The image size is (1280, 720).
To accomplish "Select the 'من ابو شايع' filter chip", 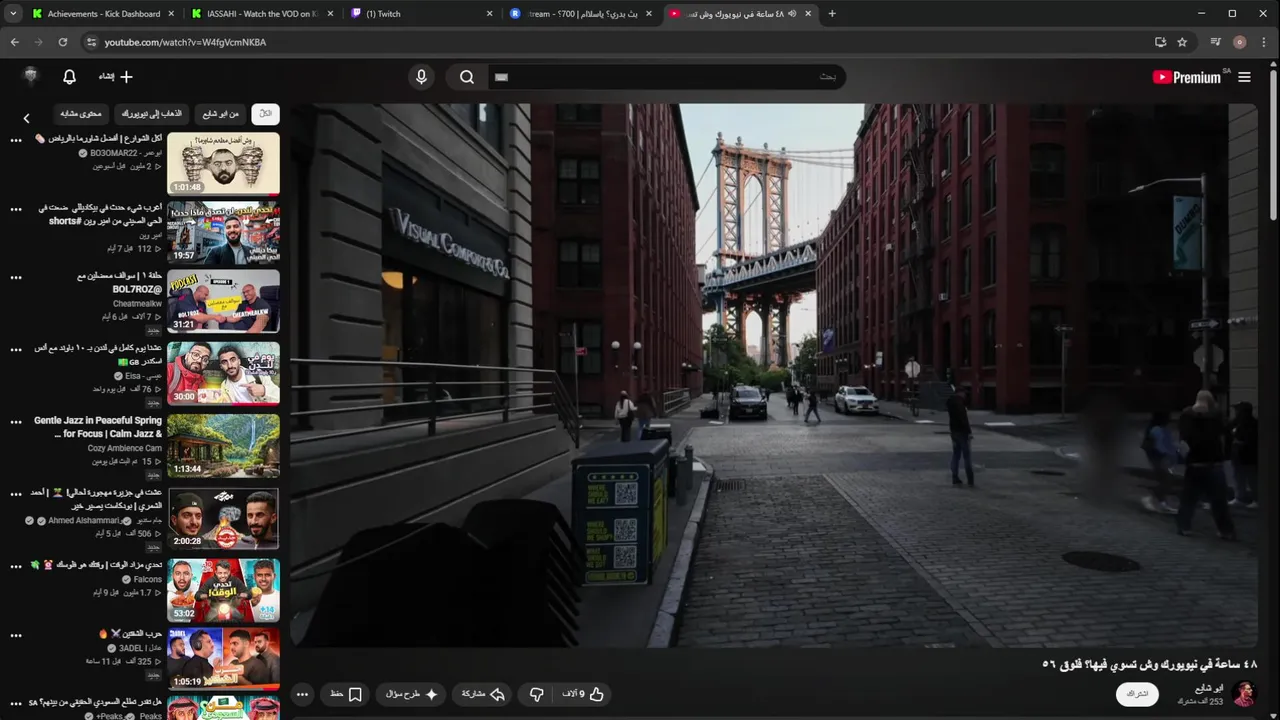I will click(220, 114).
